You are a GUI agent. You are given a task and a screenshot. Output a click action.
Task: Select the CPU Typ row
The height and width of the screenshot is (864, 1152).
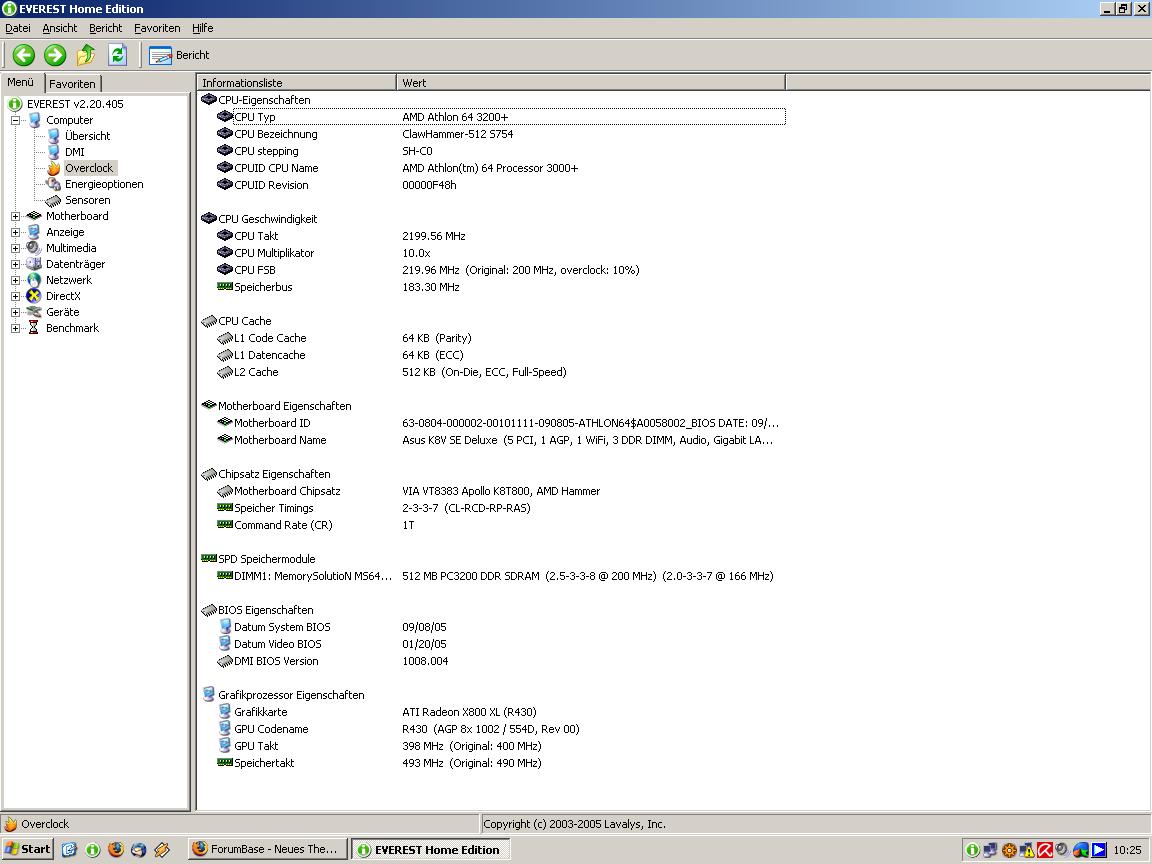point(501,117)
